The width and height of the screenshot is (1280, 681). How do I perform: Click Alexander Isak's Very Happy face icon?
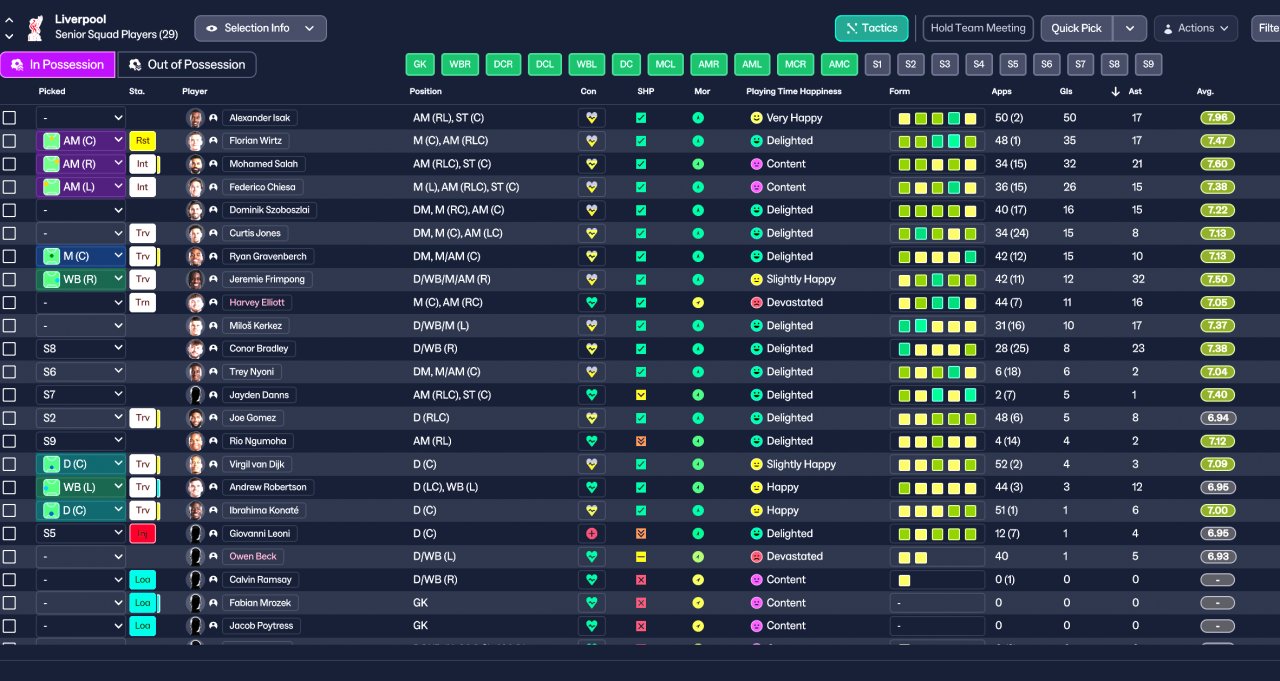coord(756,118)
